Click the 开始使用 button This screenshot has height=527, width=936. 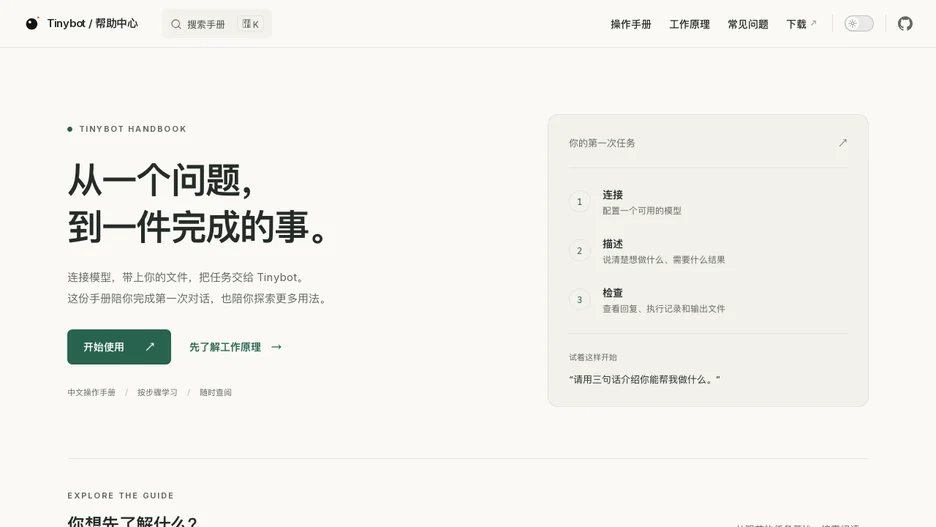point(119,347)
